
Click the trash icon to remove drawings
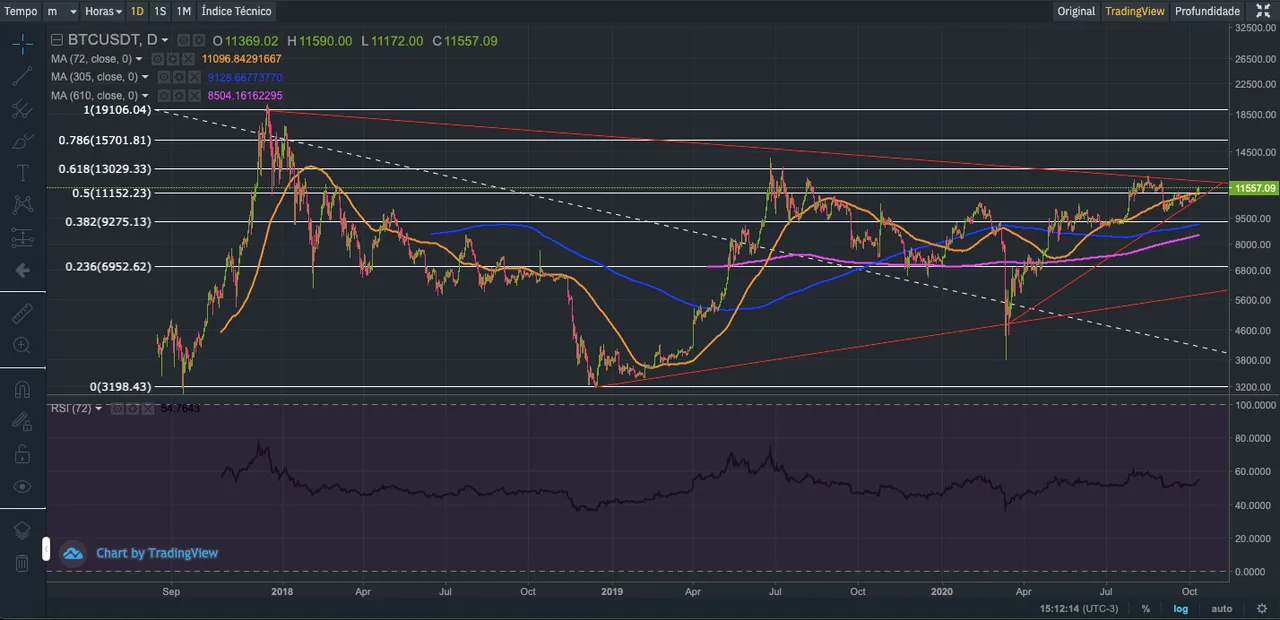pos(22,563)
